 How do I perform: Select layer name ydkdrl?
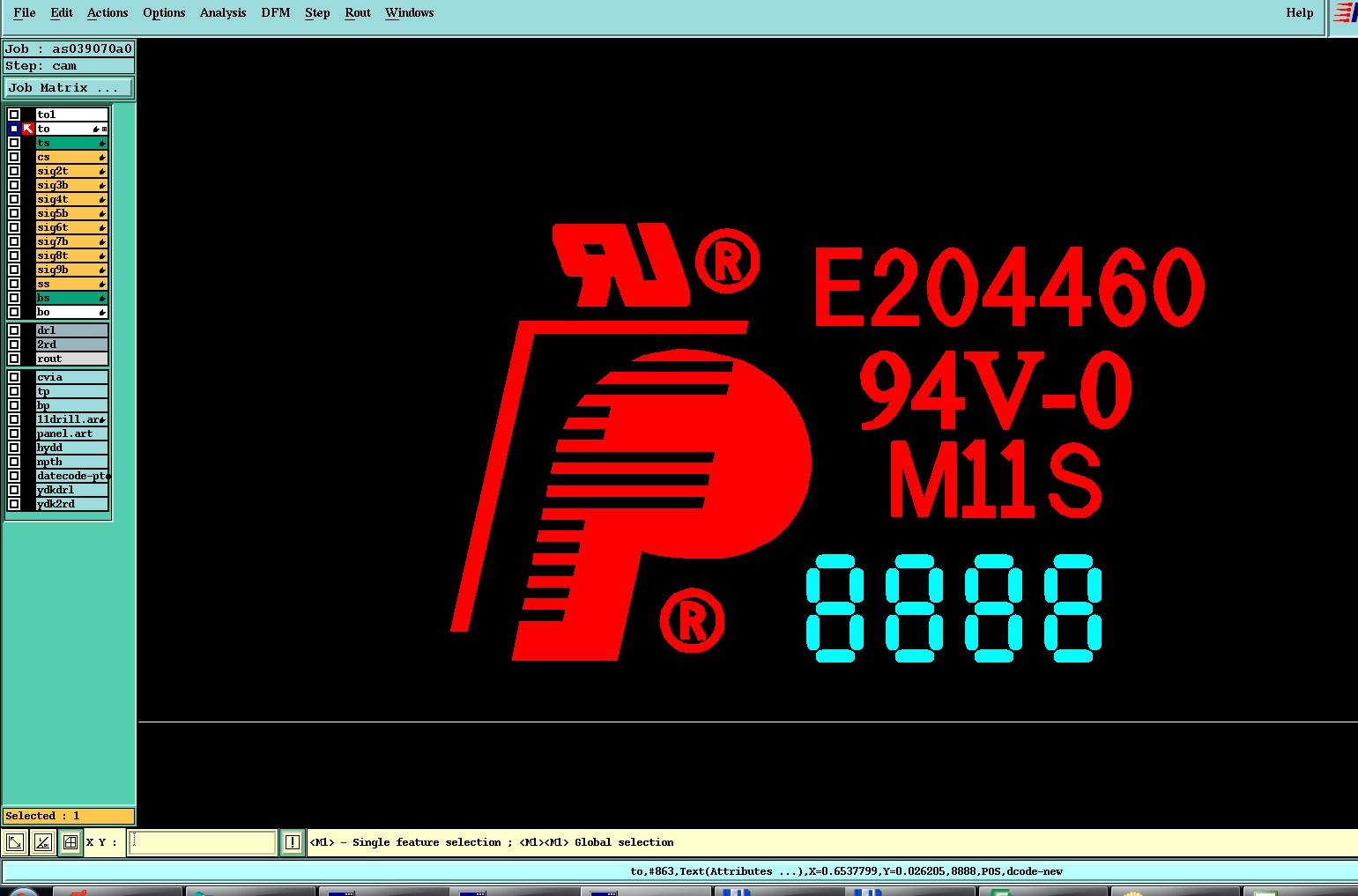[x=71, y=490]
